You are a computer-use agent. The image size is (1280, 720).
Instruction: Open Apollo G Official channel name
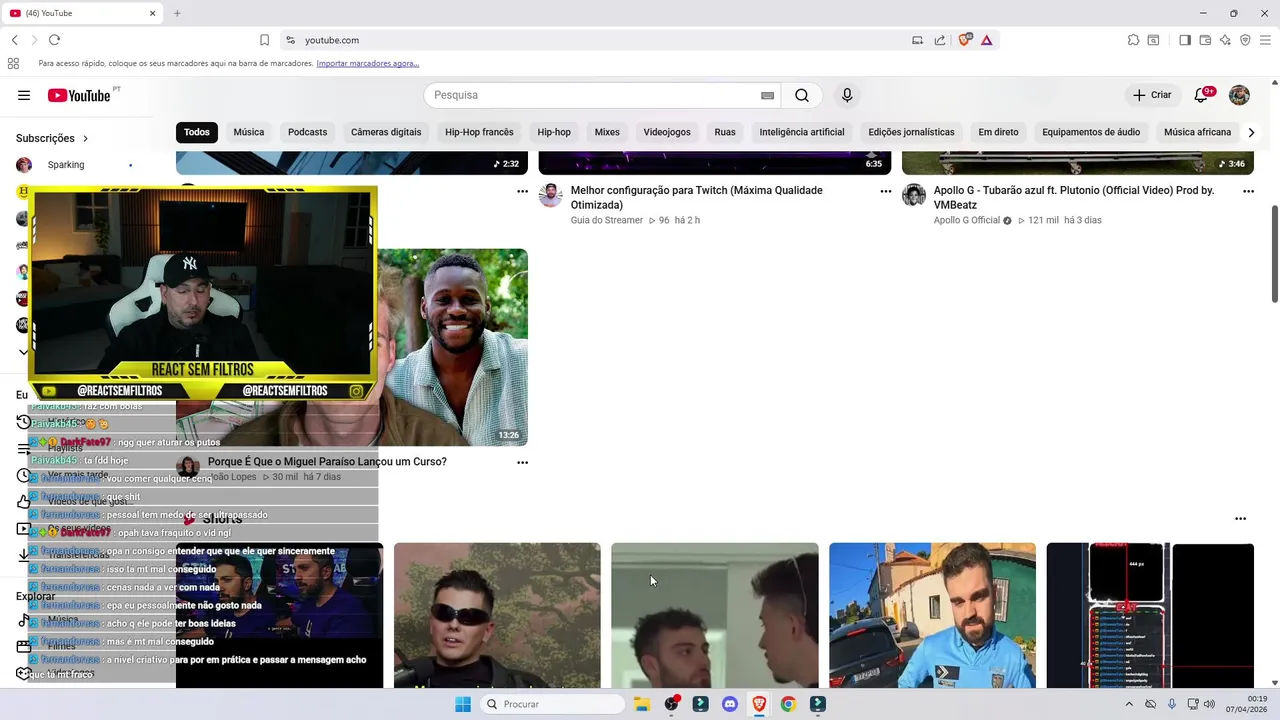point(967,220)
